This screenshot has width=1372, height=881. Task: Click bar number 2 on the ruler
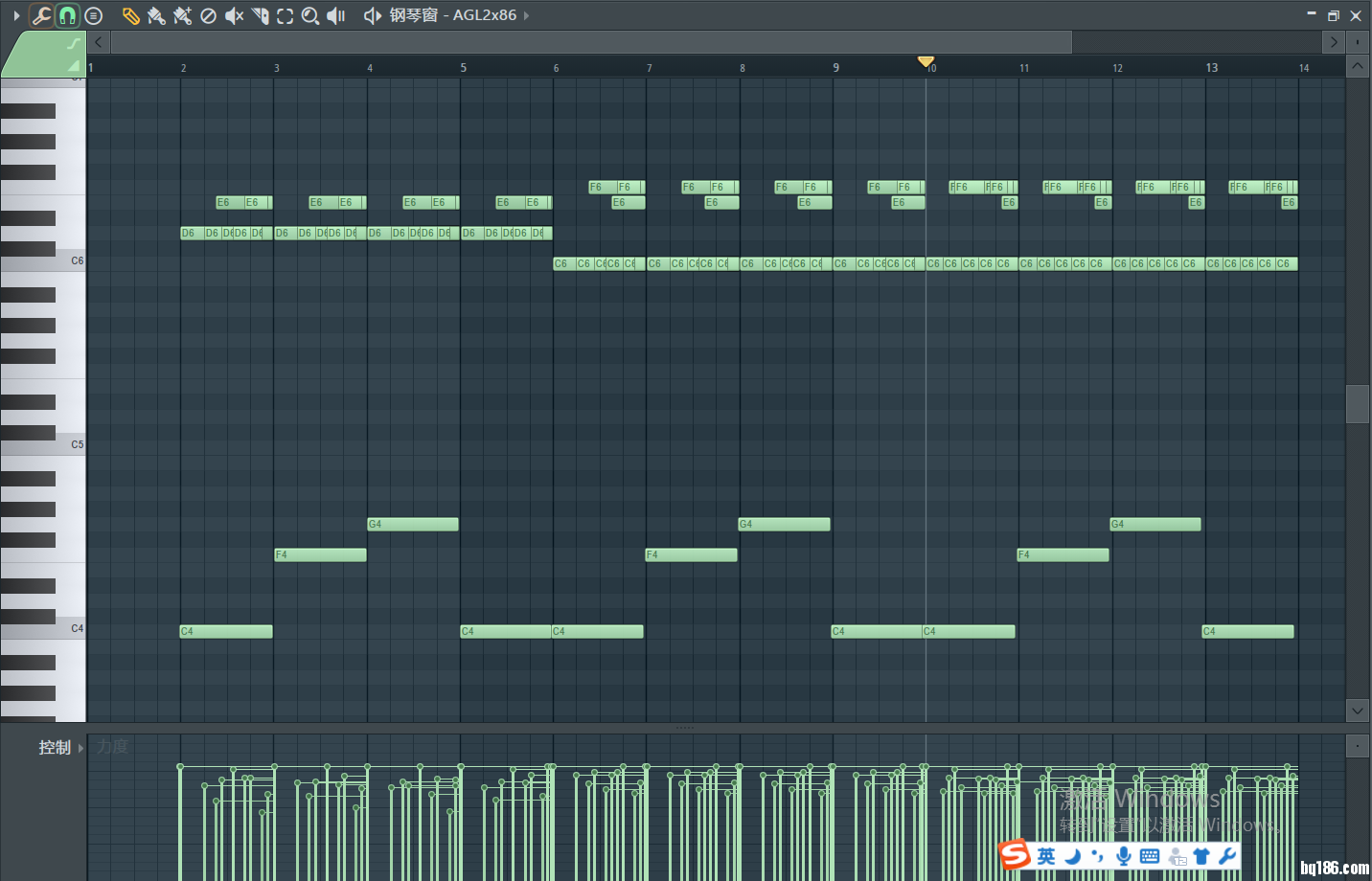pos(184,68)
